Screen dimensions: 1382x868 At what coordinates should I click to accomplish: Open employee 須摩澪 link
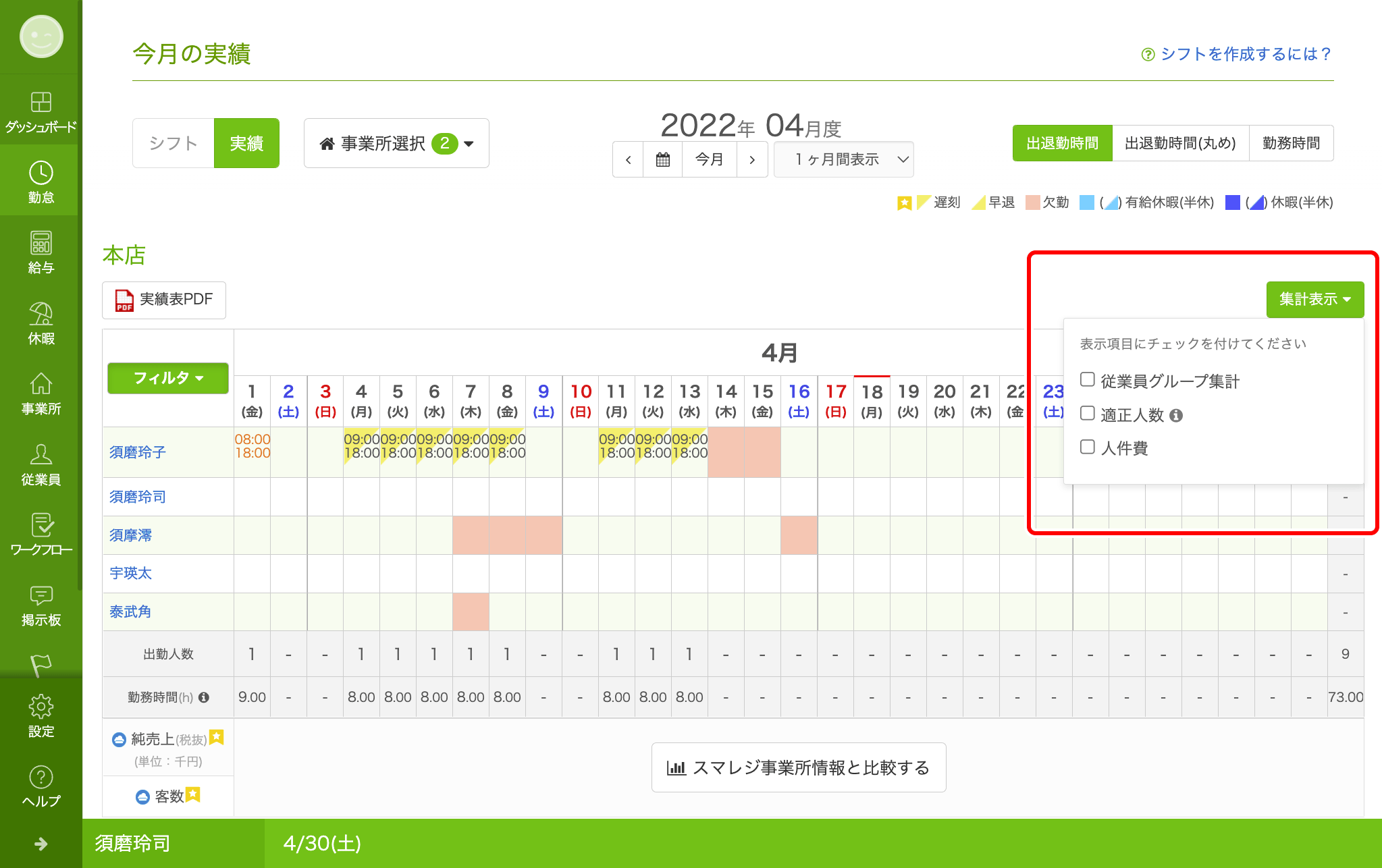coord(131,535)
